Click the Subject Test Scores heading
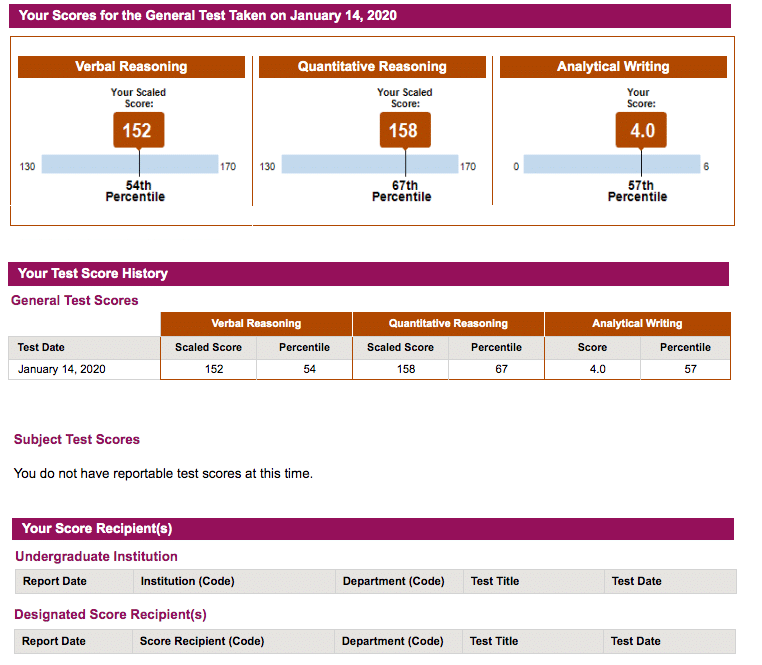This screenshot has height=665, width=762. [x=77, y=439]
